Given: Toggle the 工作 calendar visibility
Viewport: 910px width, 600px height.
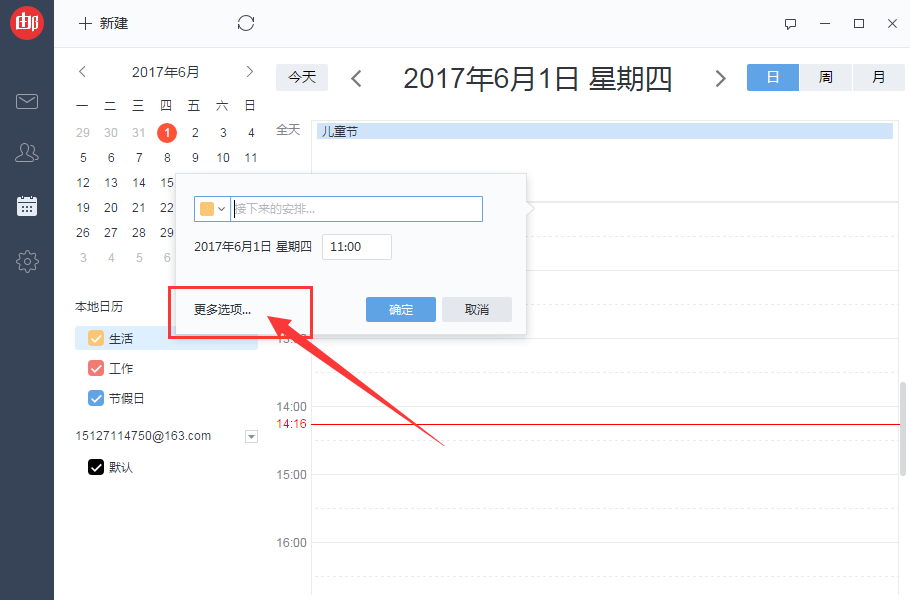Looking at the screenshot, I should click(96, 367).
